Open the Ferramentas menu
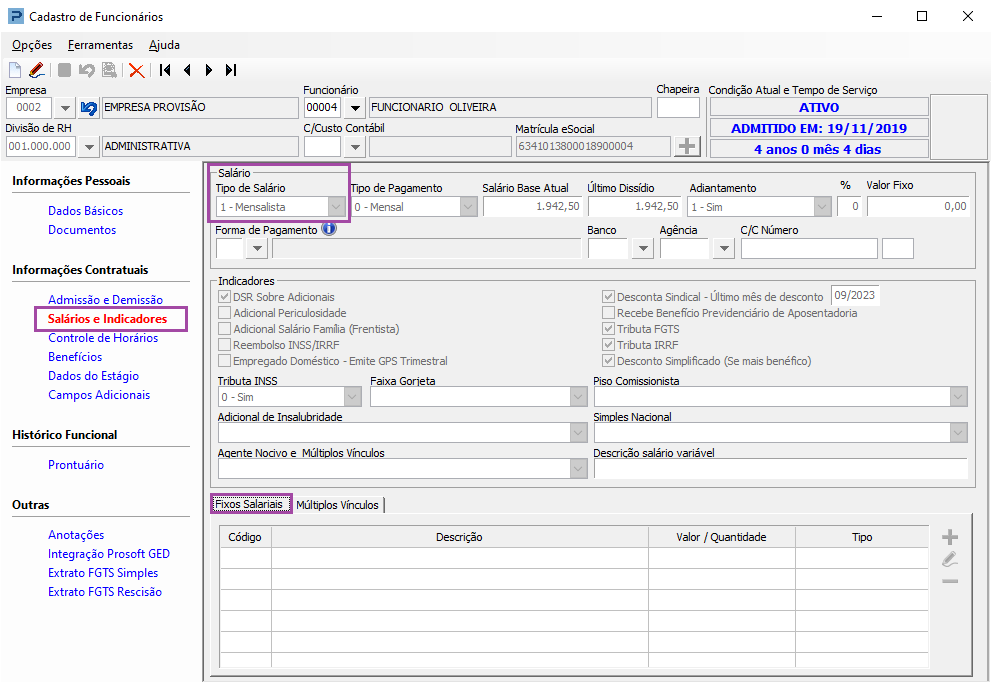Screen dimensions: 994x683 pos(100,45)
